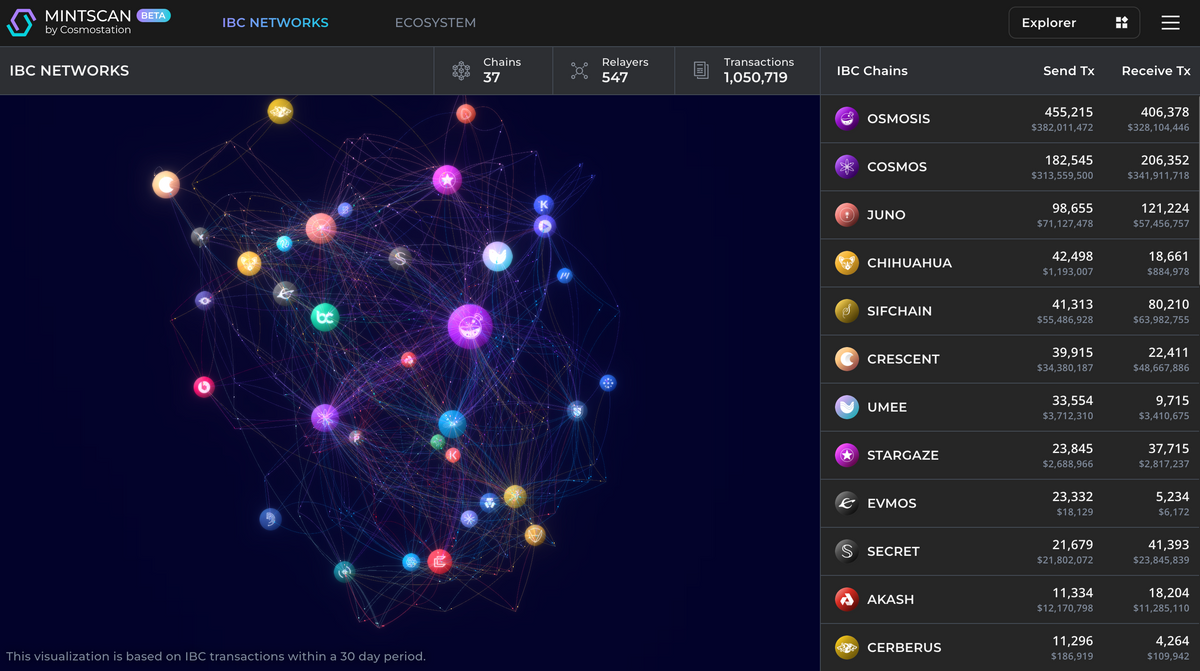This screenshot has height=671, width=1200.
Task: Open the Explorer dropdown
Action: pyautogui.click(x=1075, y=23)
